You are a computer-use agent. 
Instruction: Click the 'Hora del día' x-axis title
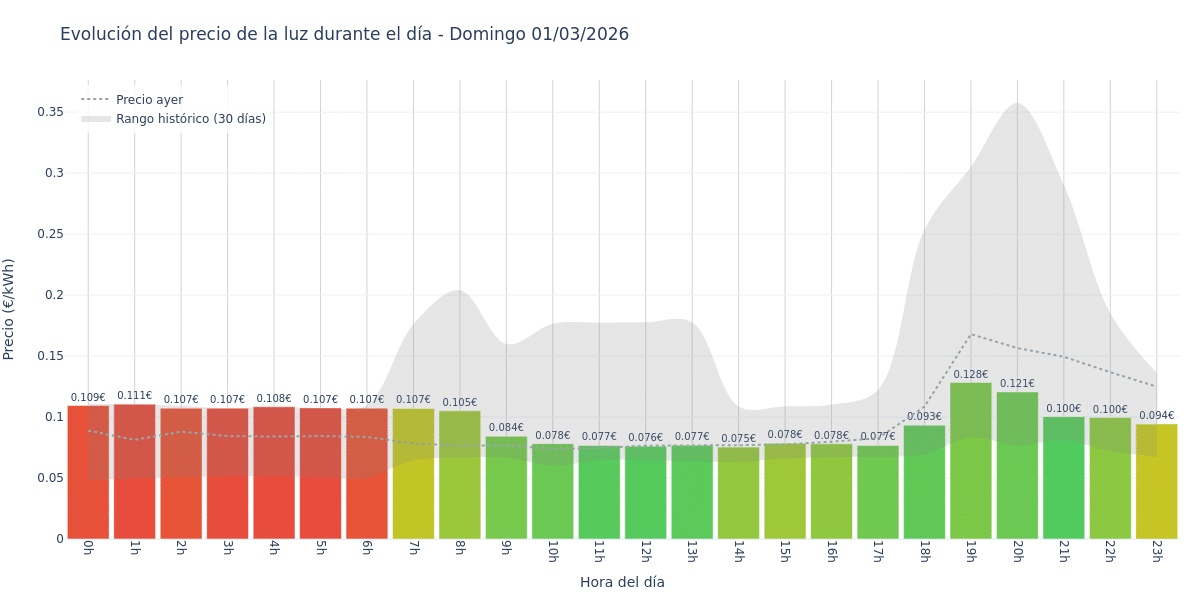622,582
